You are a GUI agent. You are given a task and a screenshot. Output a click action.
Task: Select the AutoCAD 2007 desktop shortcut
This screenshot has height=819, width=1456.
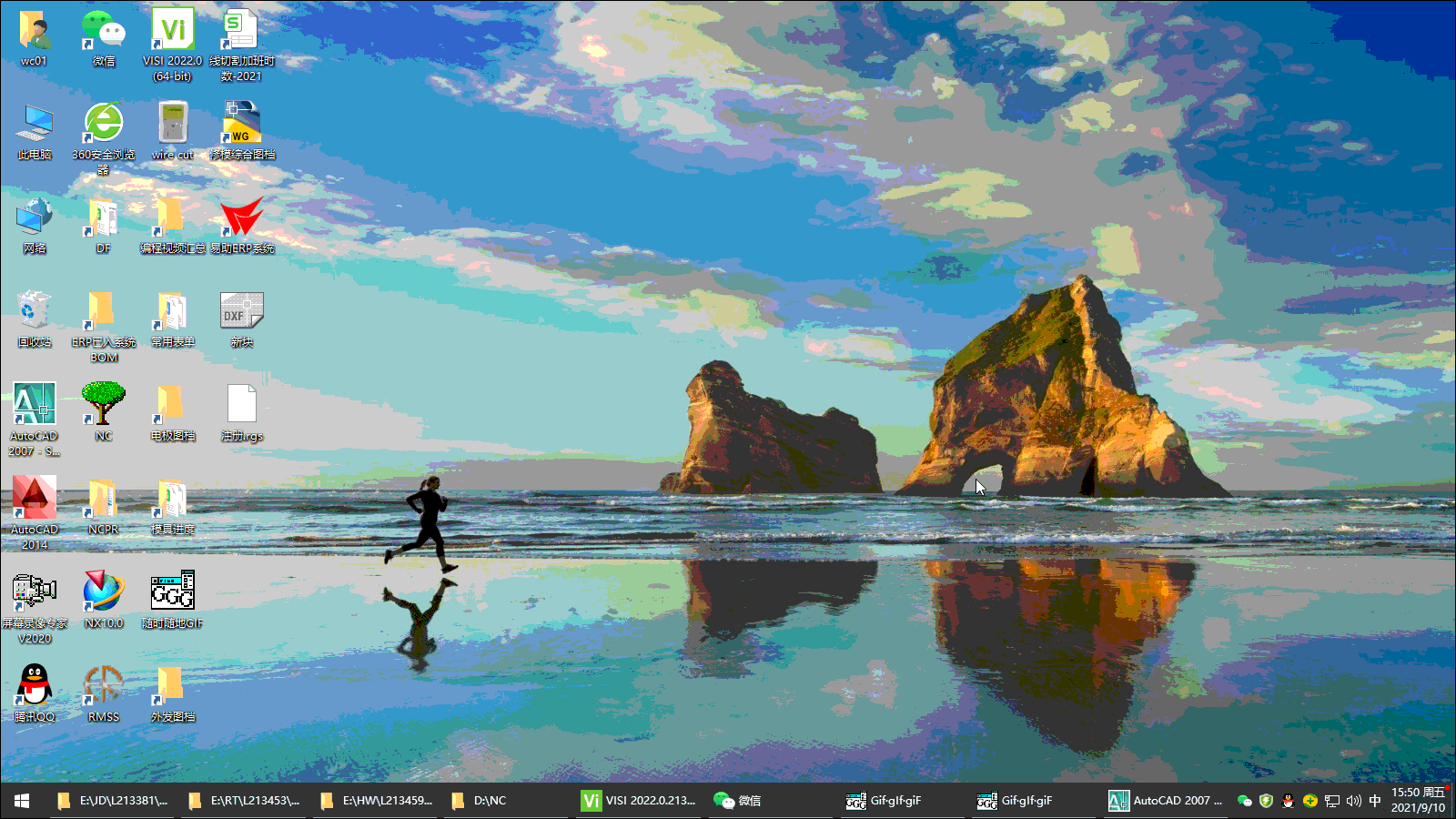(x=35, y=420)
